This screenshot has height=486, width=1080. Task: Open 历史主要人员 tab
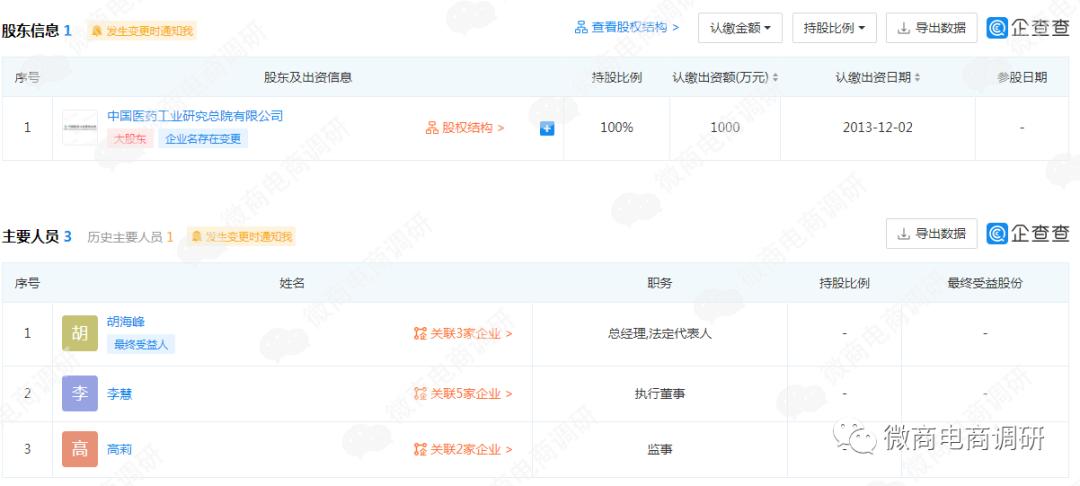[130, 237]
